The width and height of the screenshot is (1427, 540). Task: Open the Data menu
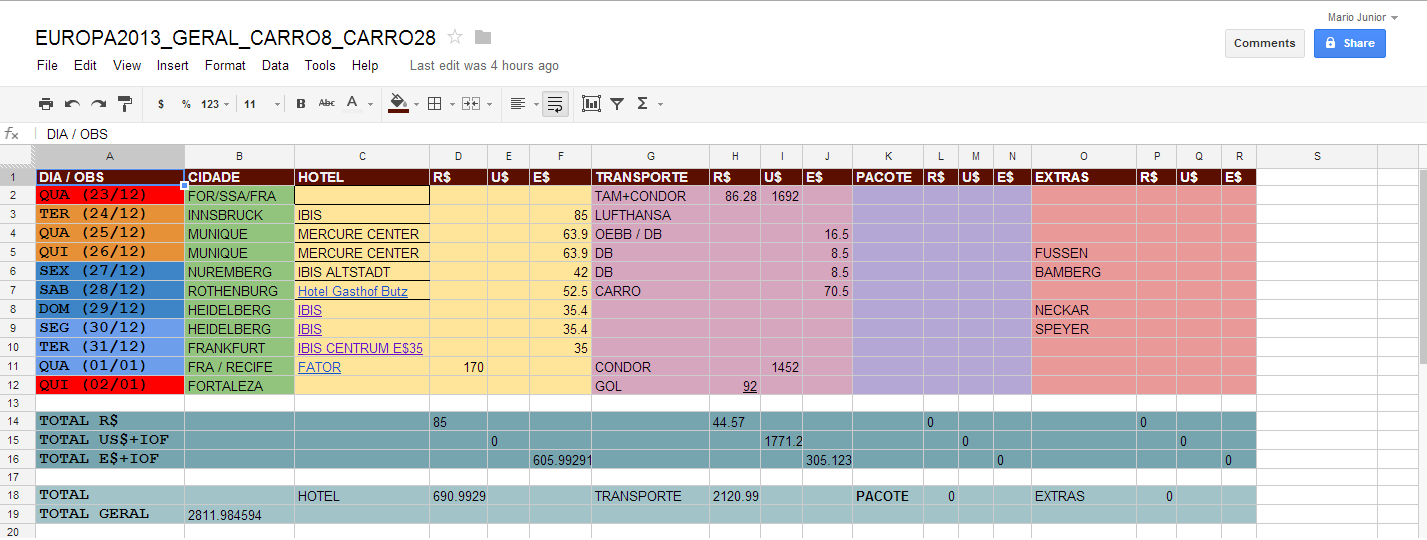click(x=275, y=65)
